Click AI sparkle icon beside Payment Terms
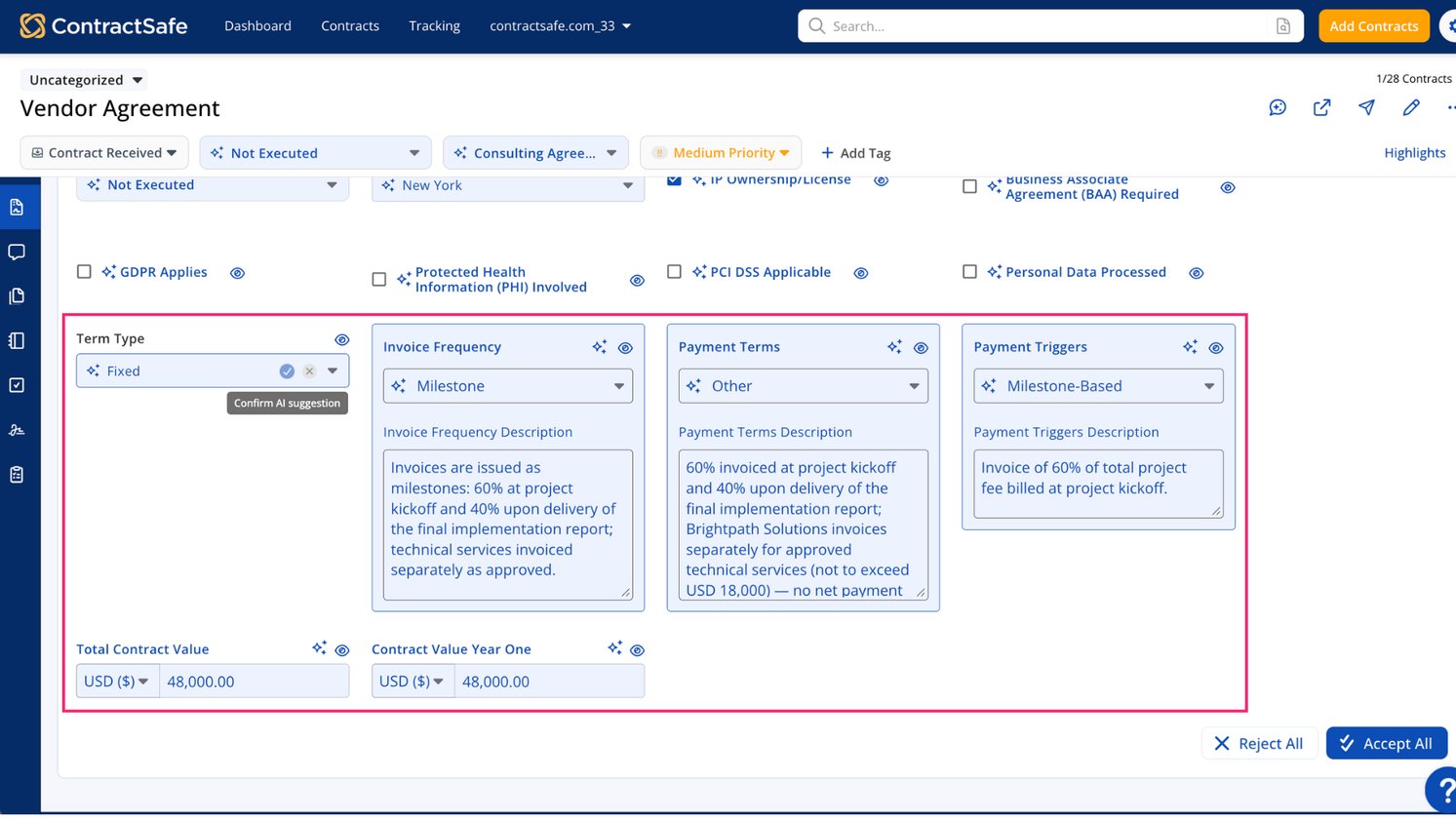 point(894,347)
